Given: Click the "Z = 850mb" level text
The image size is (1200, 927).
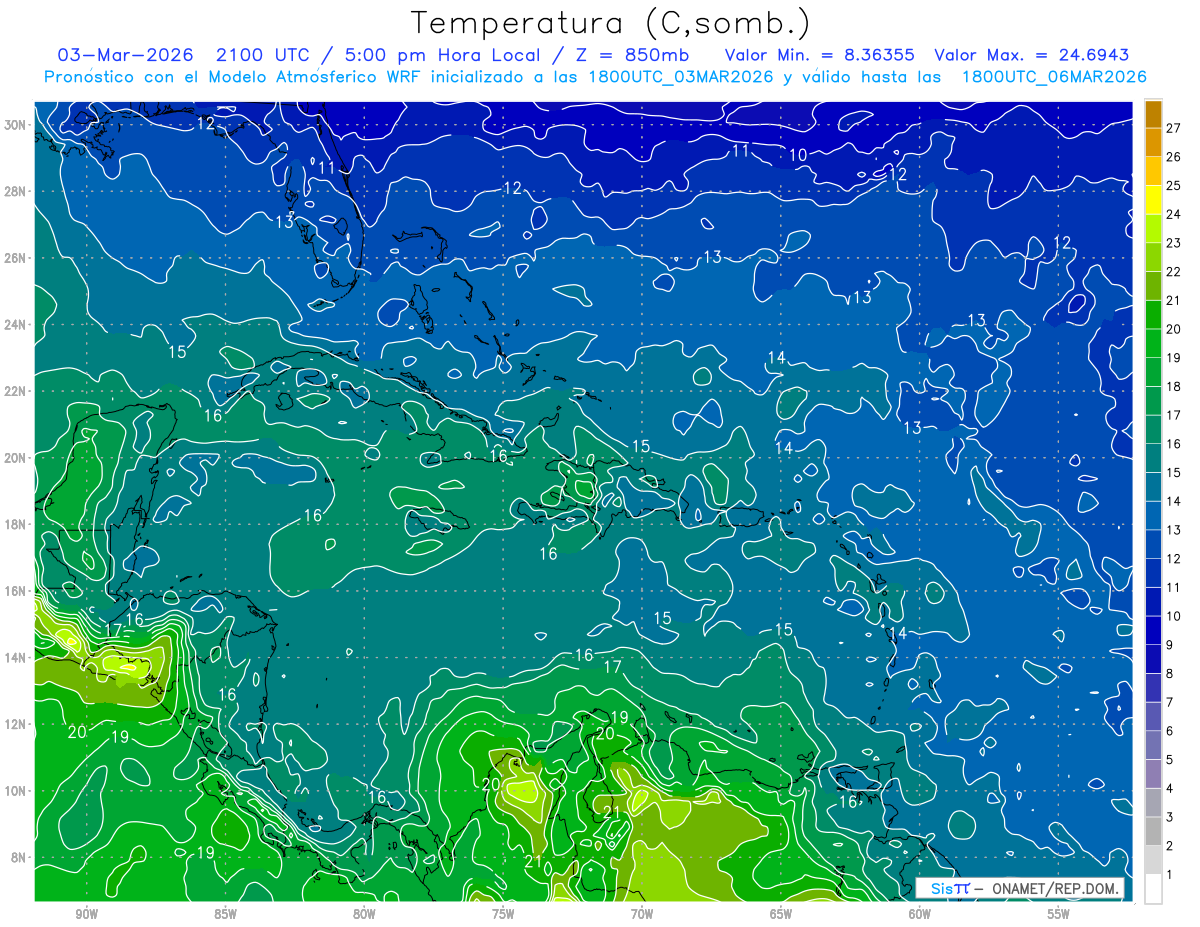Looking at the screenshot, I should click(x=630, y=55).
